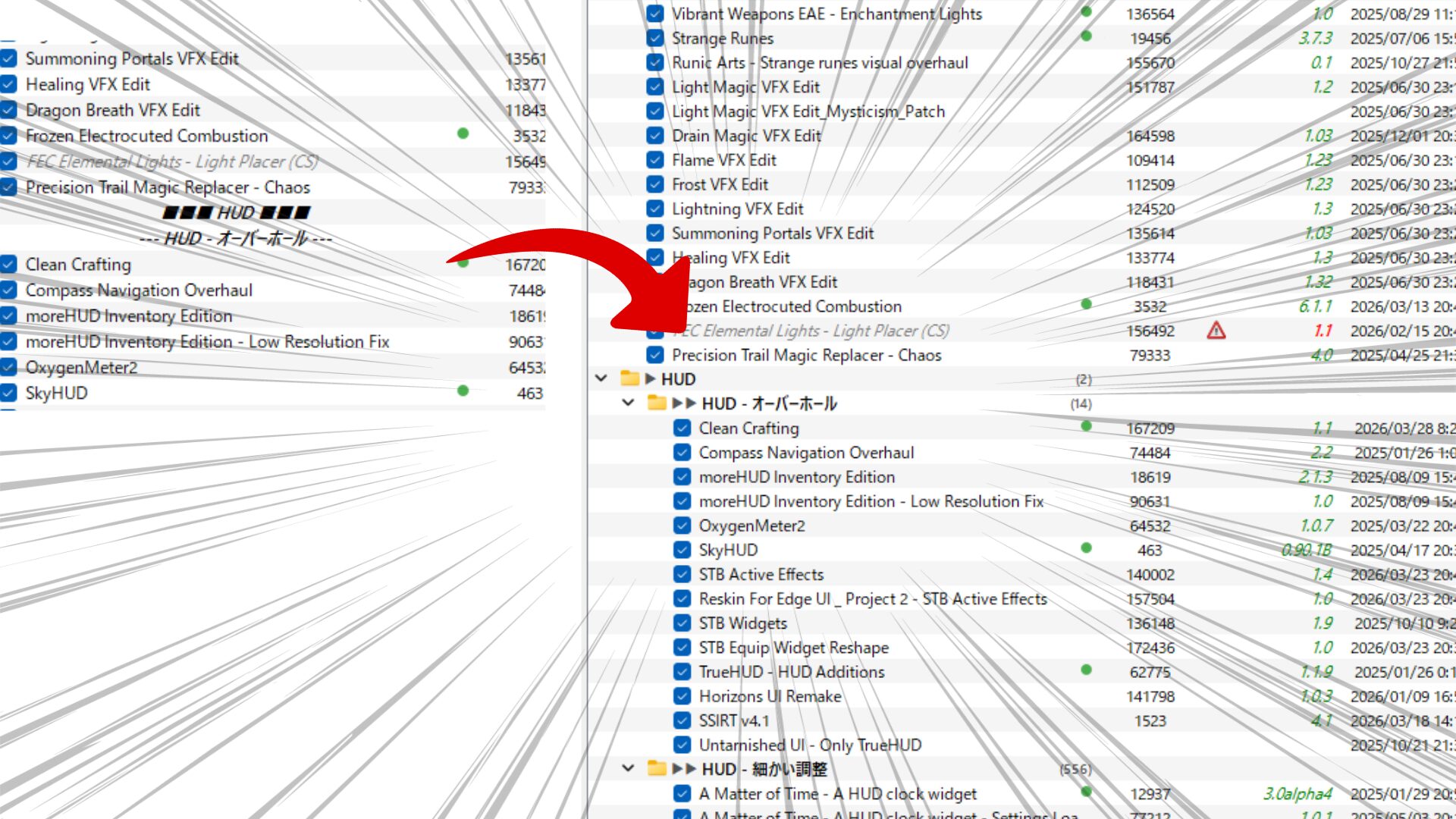Toggle the Flame VFX Edit checkbox

click(x=655, y=160)
